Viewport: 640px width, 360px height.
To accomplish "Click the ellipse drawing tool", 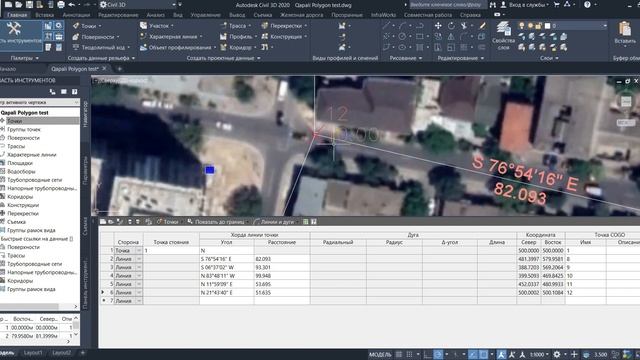I will pyautogui.click(x=402, y=47).
